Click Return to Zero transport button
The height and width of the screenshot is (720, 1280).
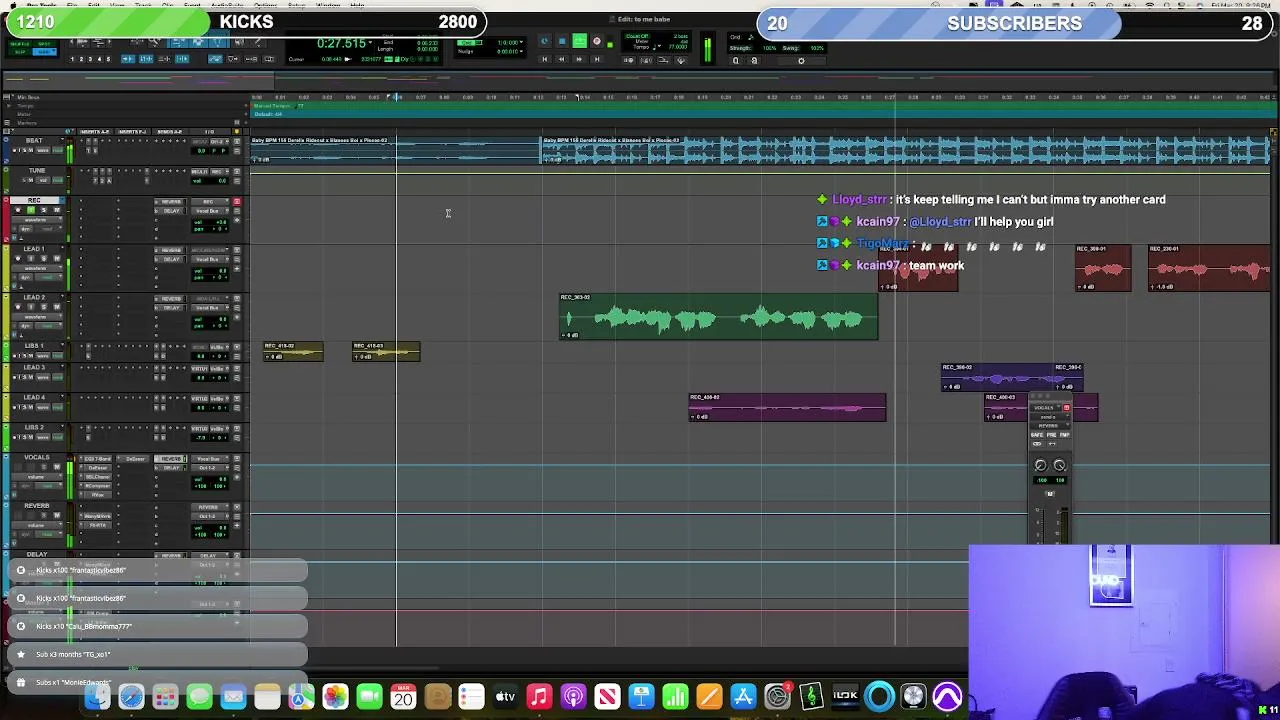544,59
